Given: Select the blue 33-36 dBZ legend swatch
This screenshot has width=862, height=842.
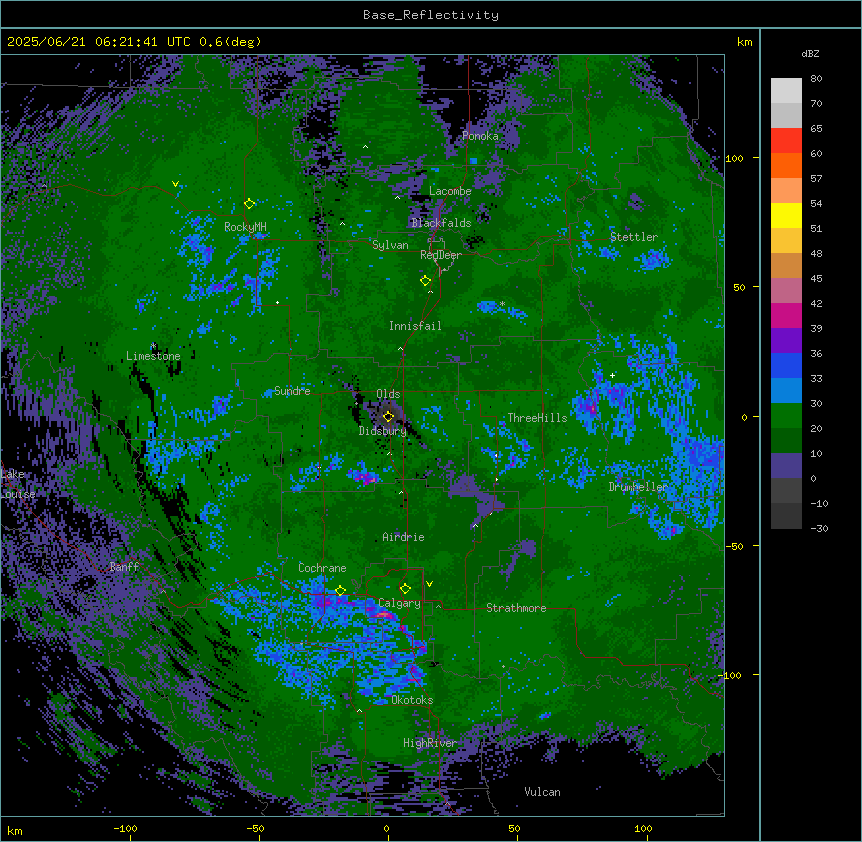Looking at the screenshot, I should coord(786,365).
